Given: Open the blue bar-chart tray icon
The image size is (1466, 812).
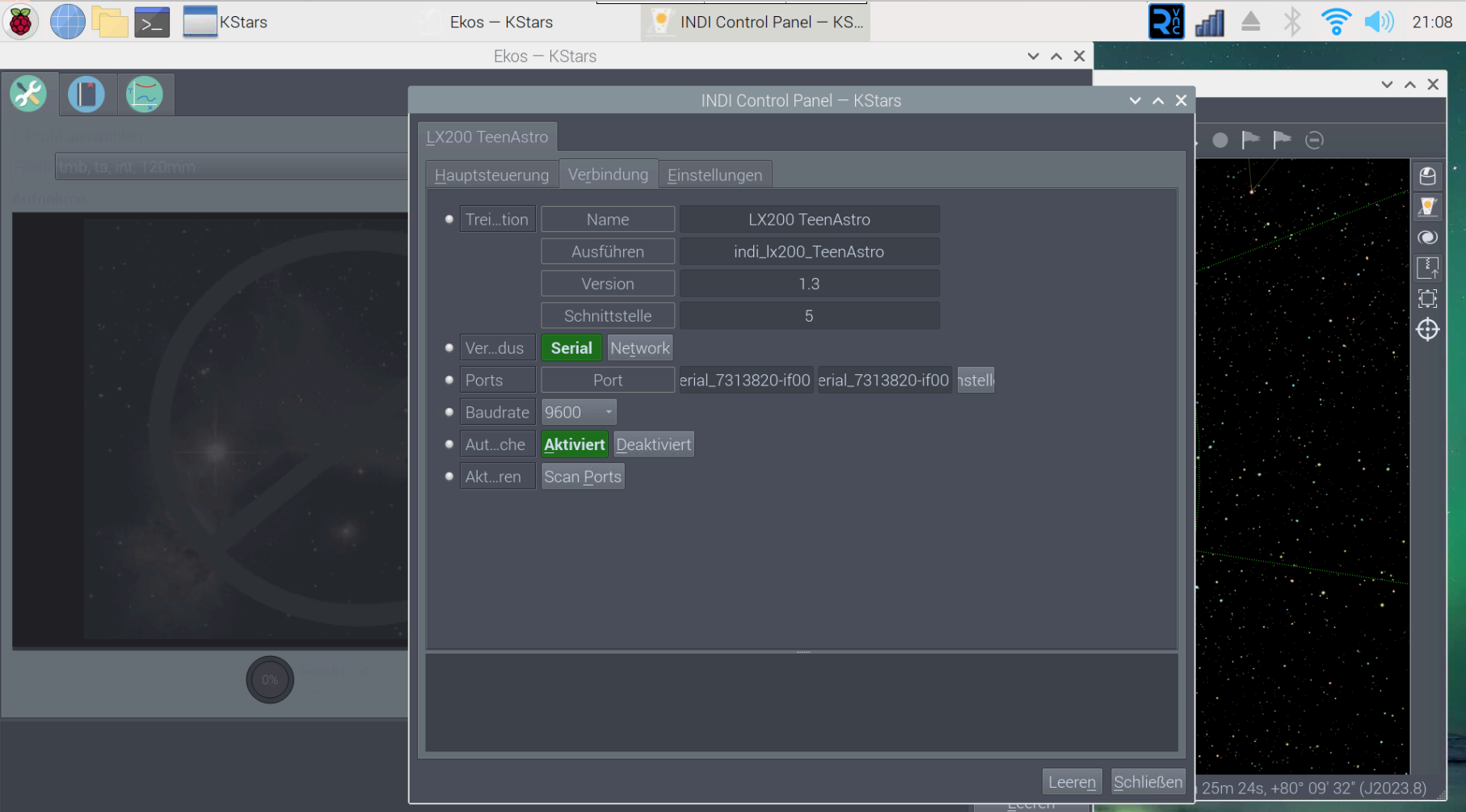Looking at the screenshot, I should point(1210,22).
